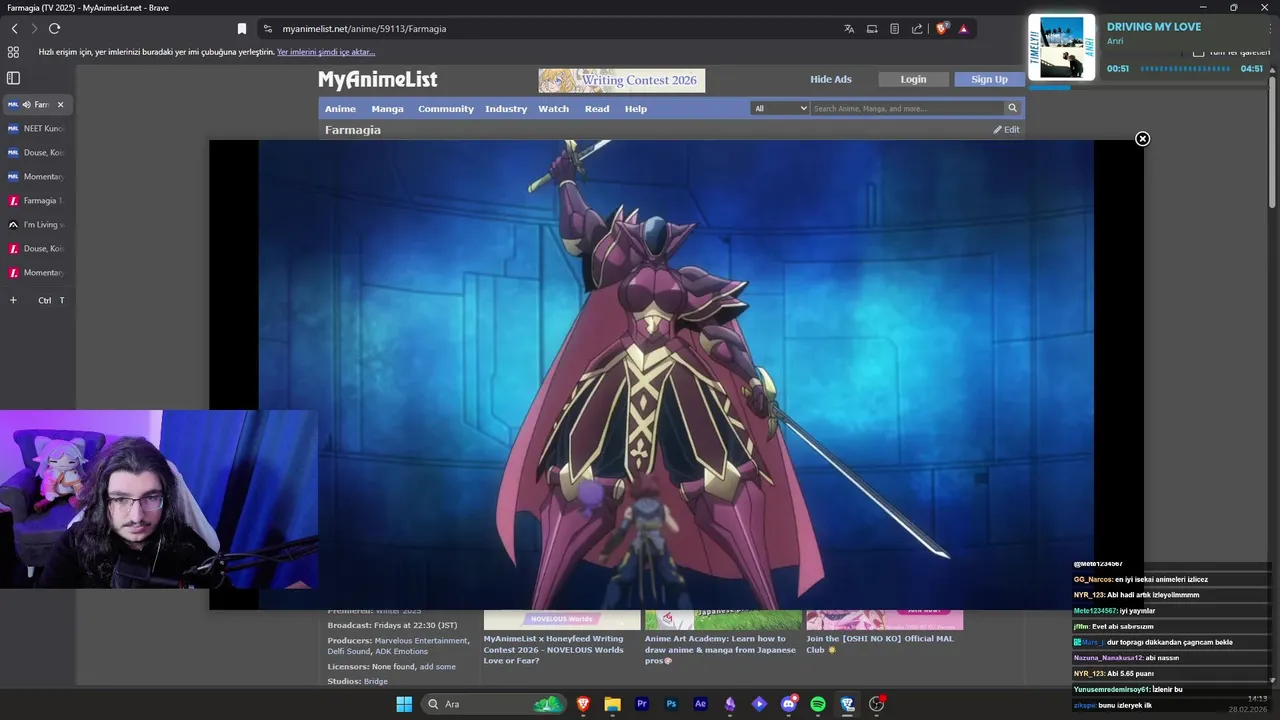The image size is (1280, 720).
Task: Open the install app / cast icon
Action: pyautogui.click(x=872, y=29)
